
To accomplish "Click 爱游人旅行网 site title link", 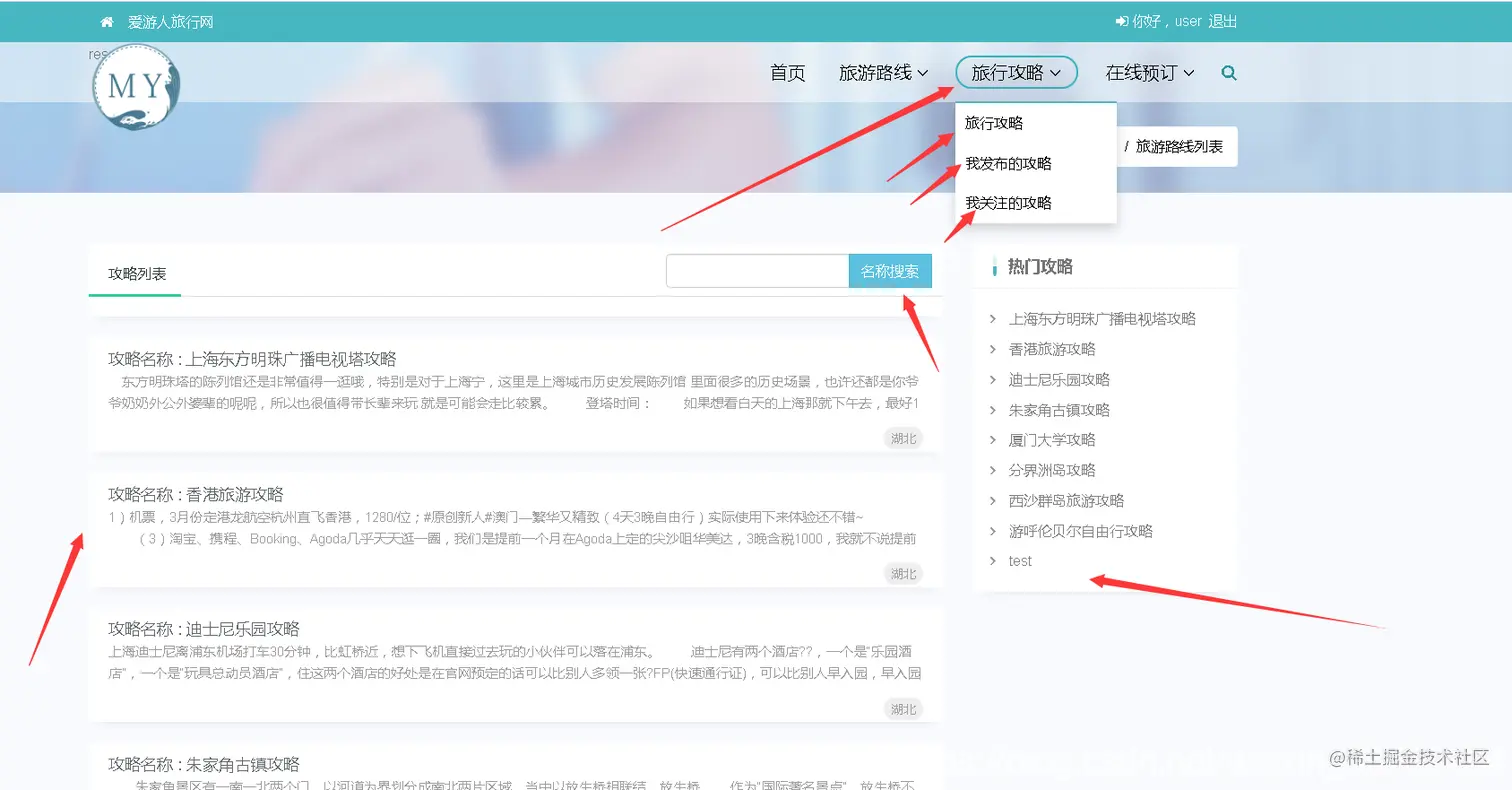I will pos(170,22).
